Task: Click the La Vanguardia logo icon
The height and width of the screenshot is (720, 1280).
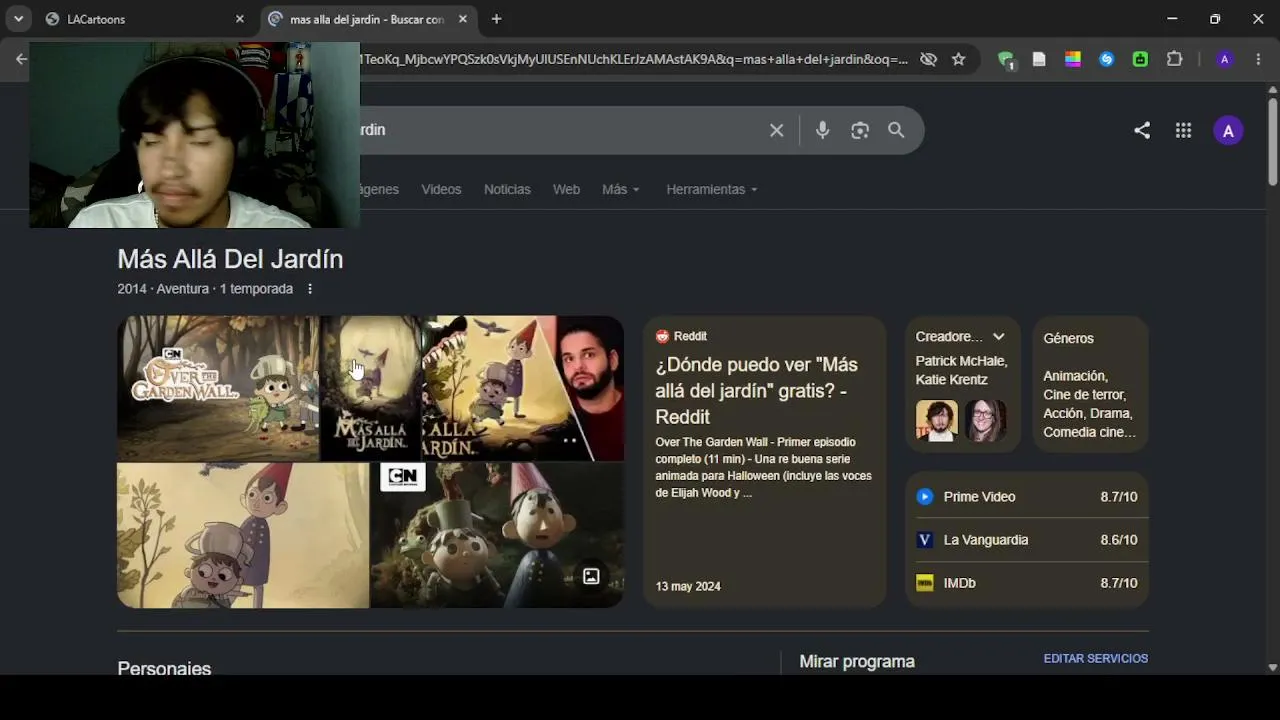Action: click(x=925, y=540)
